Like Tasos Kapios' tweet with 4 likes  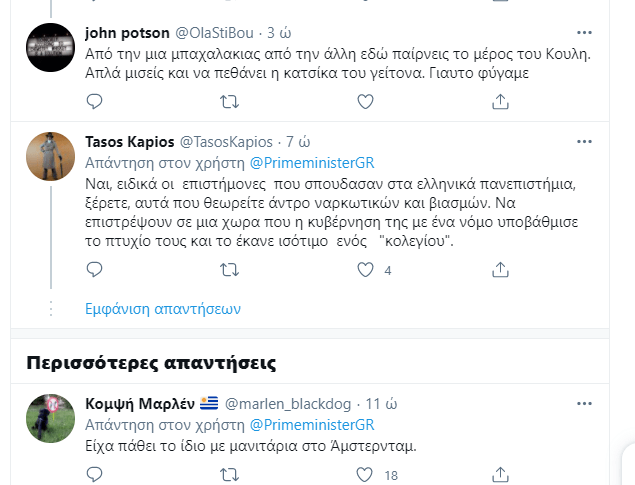366,269
